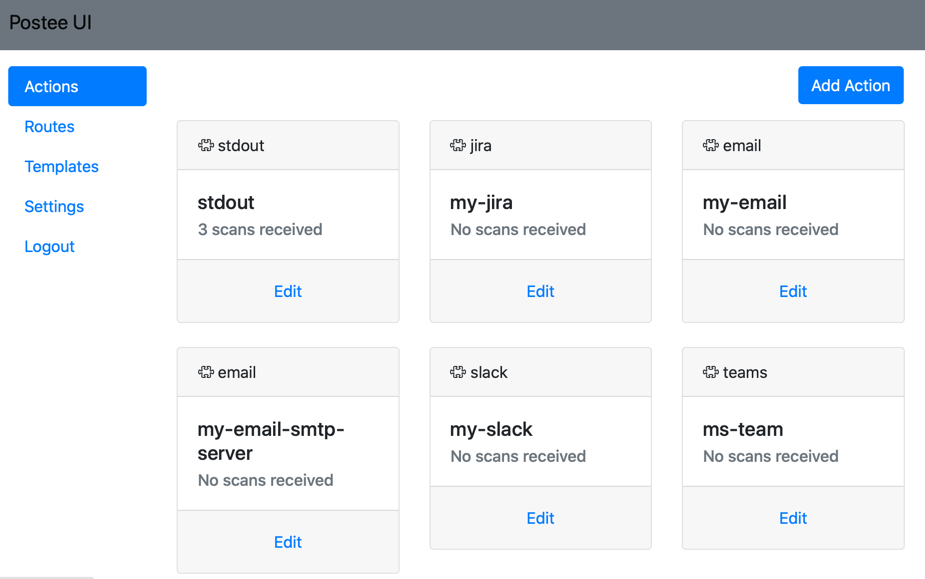Click the puzzle icon beside jira header
This screenshot has height=579, width=925.
tap(458, 146)
